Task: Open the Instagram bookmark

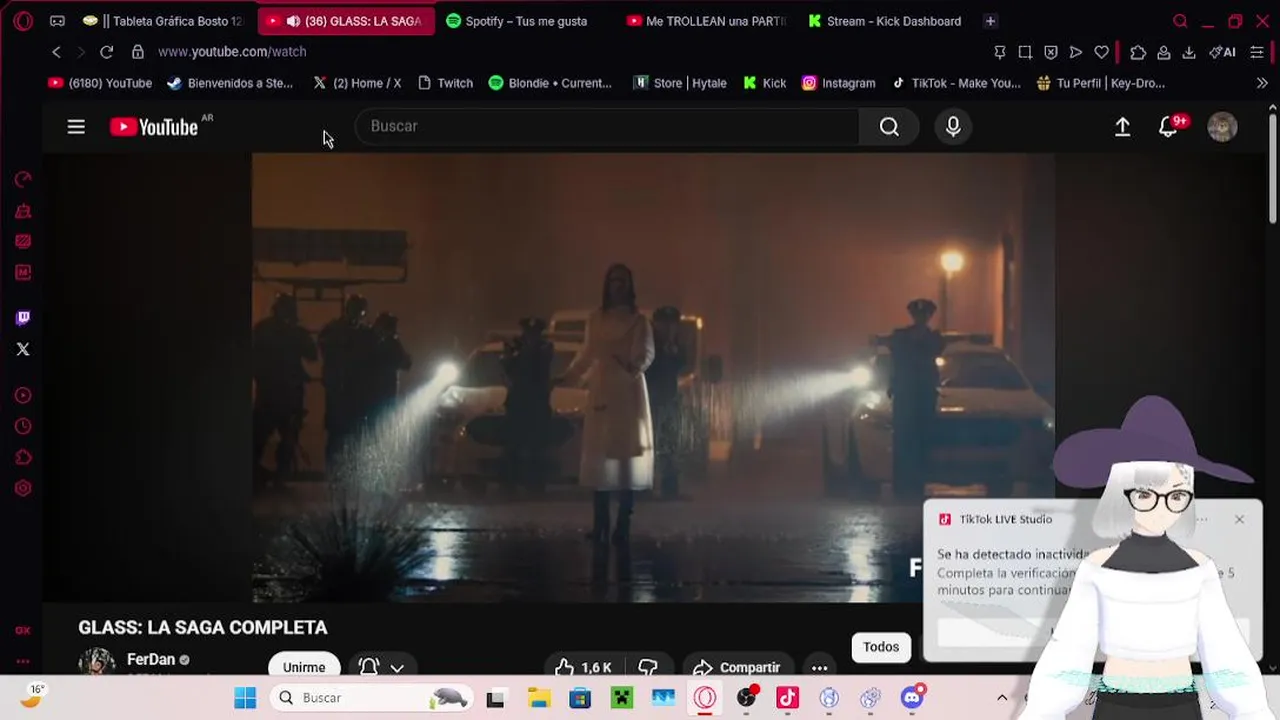Action: [839, 83]
